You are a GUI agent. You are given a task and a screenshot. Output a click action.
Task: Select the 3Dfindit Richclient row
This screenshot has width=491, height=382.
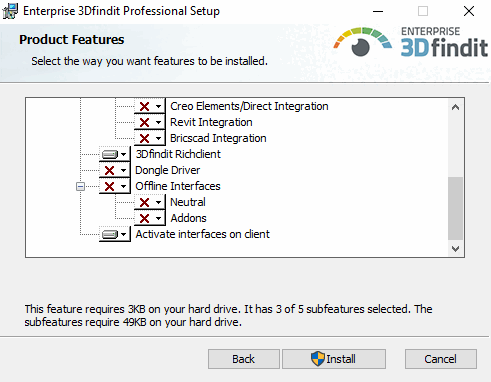click(178, 154)
